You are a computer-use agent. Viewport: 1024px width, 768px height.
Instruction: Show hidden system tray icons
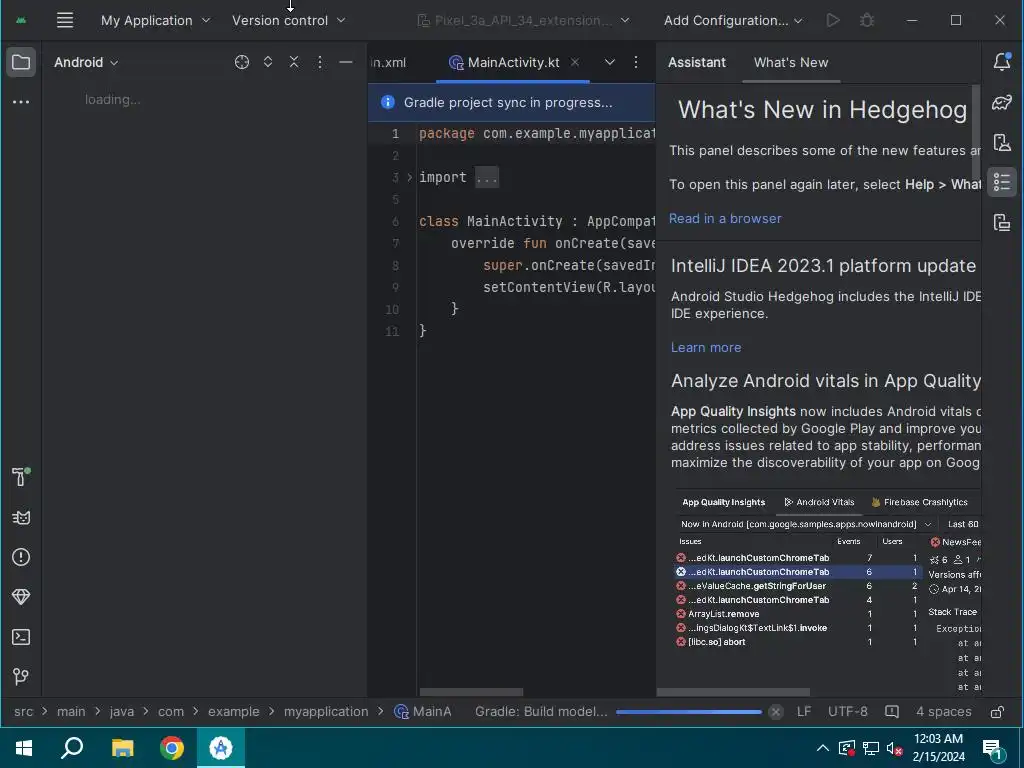[823, 748]
